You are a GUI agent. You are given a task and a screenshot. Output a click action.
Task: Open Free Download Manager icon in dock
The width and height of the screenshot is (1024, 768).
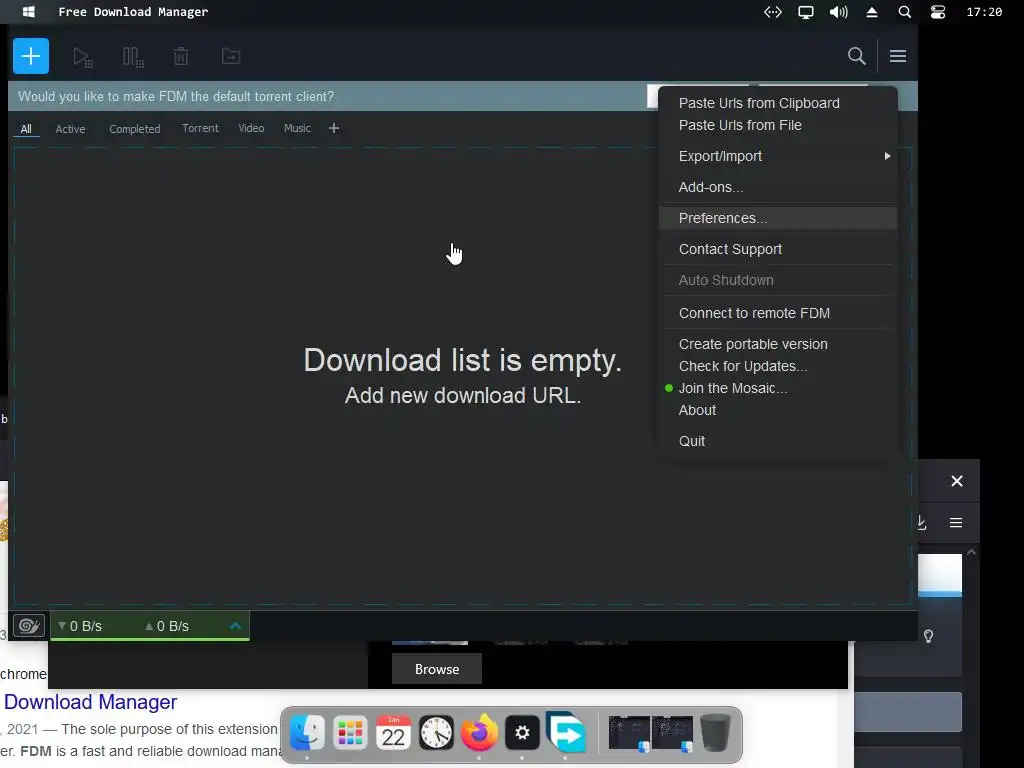(566, 732)
